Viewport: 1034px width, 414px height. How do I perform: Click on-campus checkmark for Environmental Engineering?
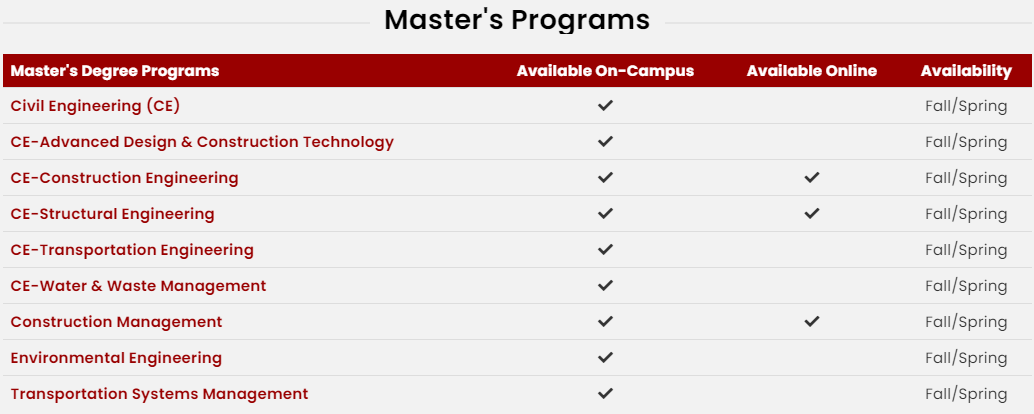pyautogui.click(x=605, y=357)
